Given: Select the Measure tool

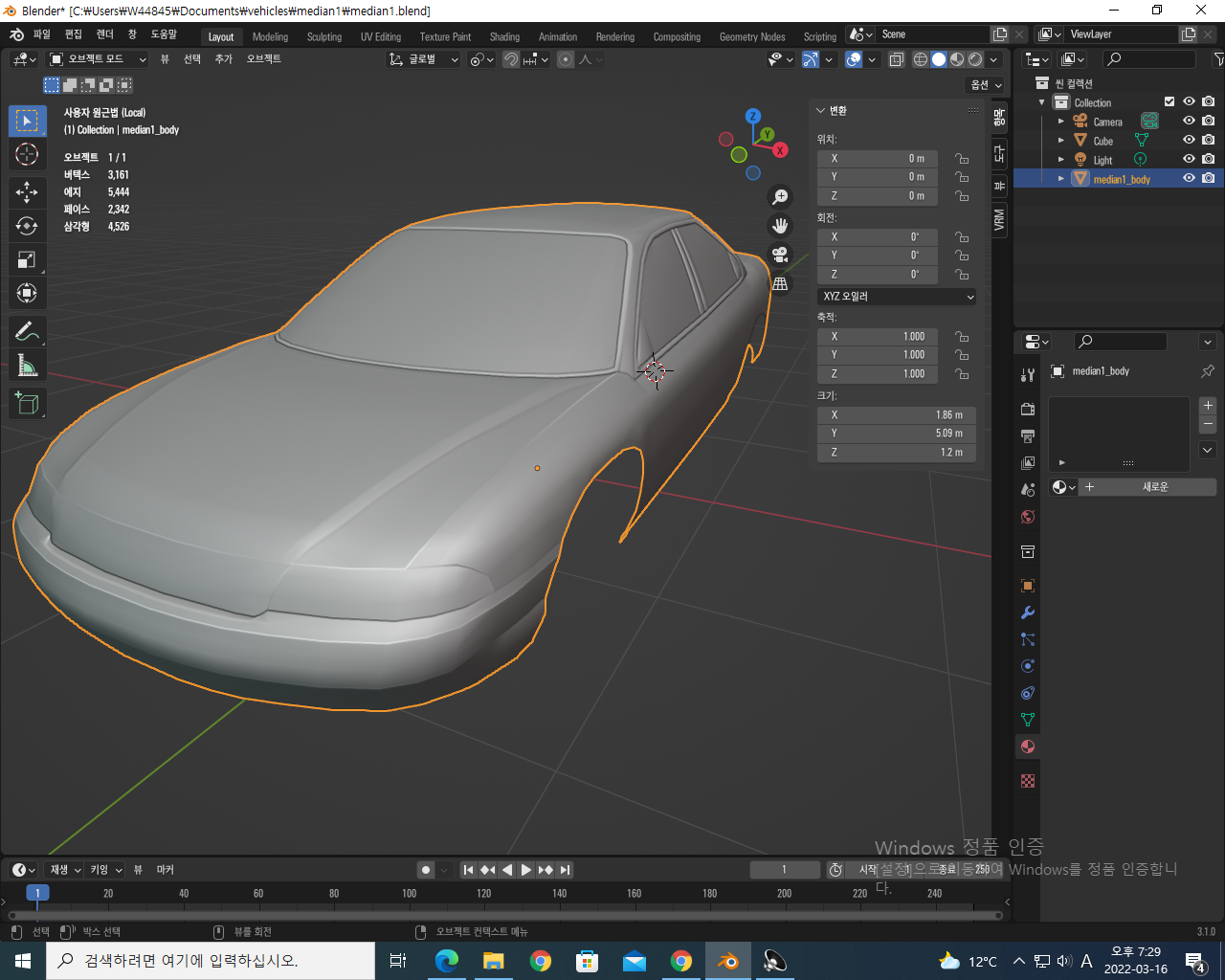Looking at the screenshot, I should 27,366.
